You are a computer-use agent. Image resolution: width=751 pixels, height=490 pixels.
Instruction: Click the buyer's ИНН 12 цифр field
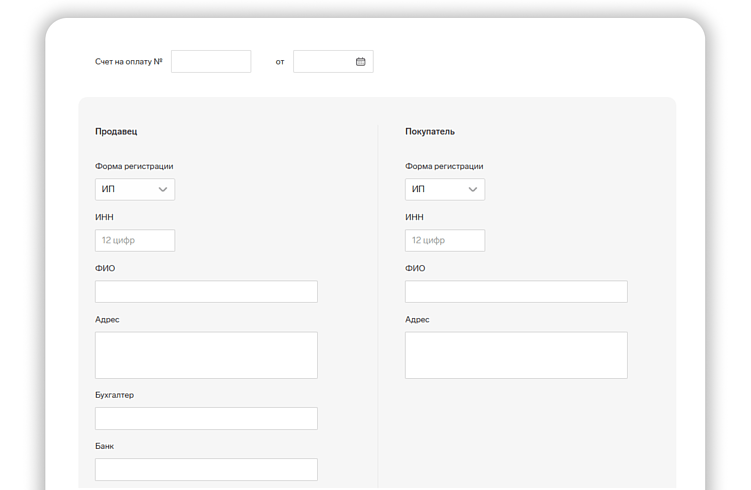tap(445, 241)
